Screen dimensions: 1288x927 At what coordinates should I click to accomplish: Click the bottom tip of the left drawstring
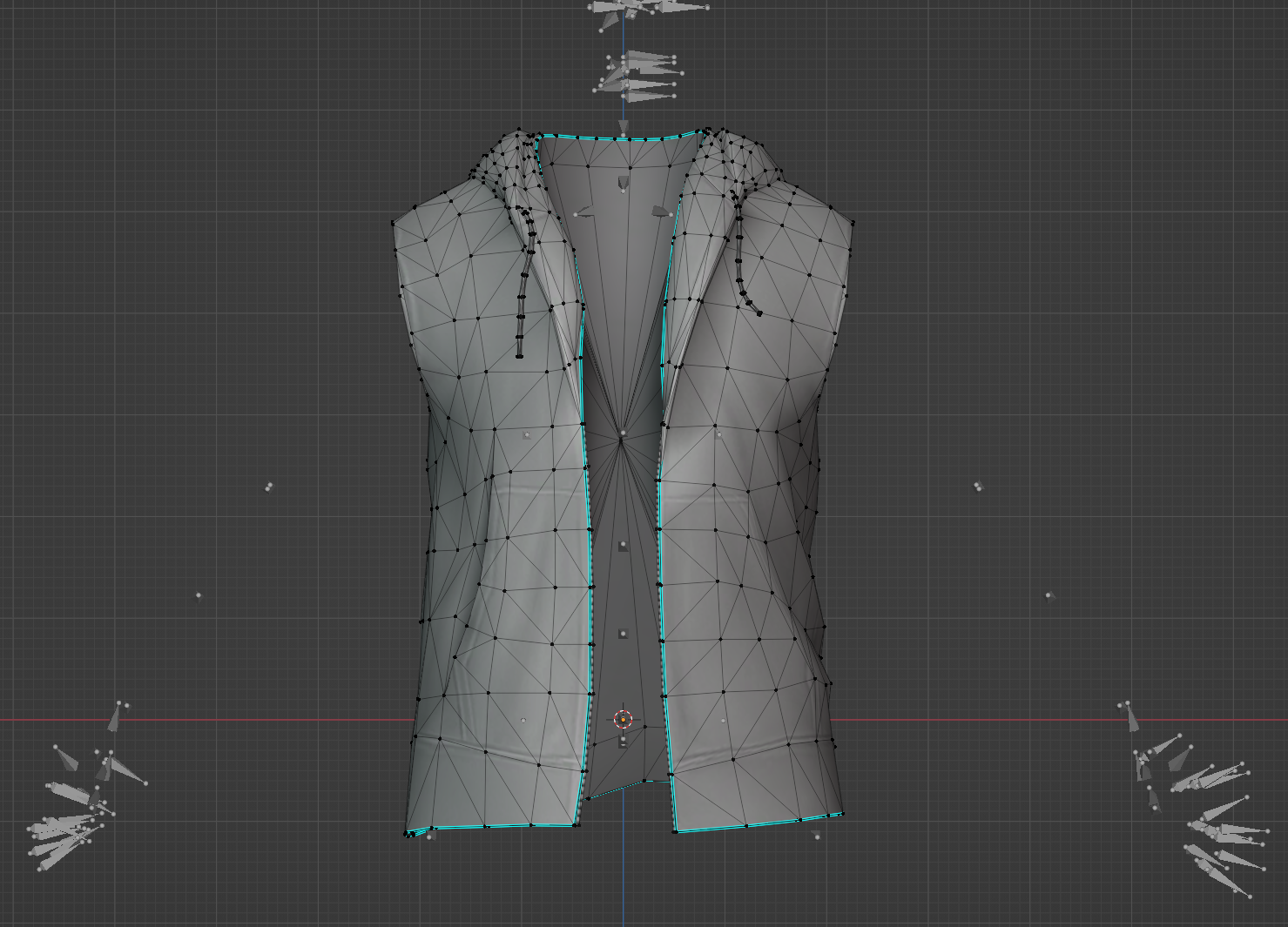[520, 354]
